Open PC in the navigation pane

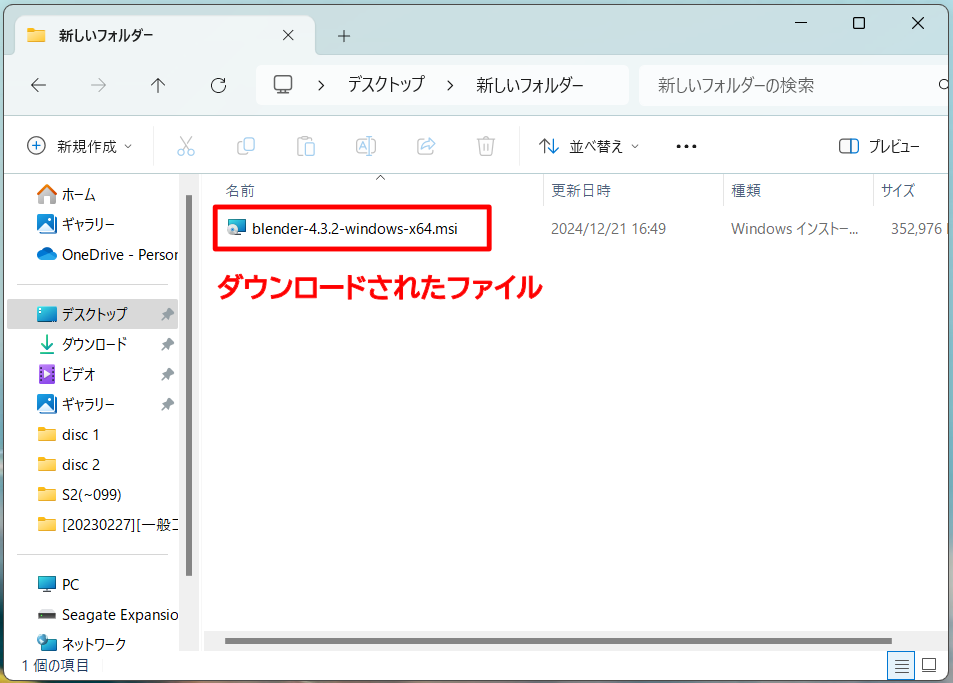coord(92,585)
